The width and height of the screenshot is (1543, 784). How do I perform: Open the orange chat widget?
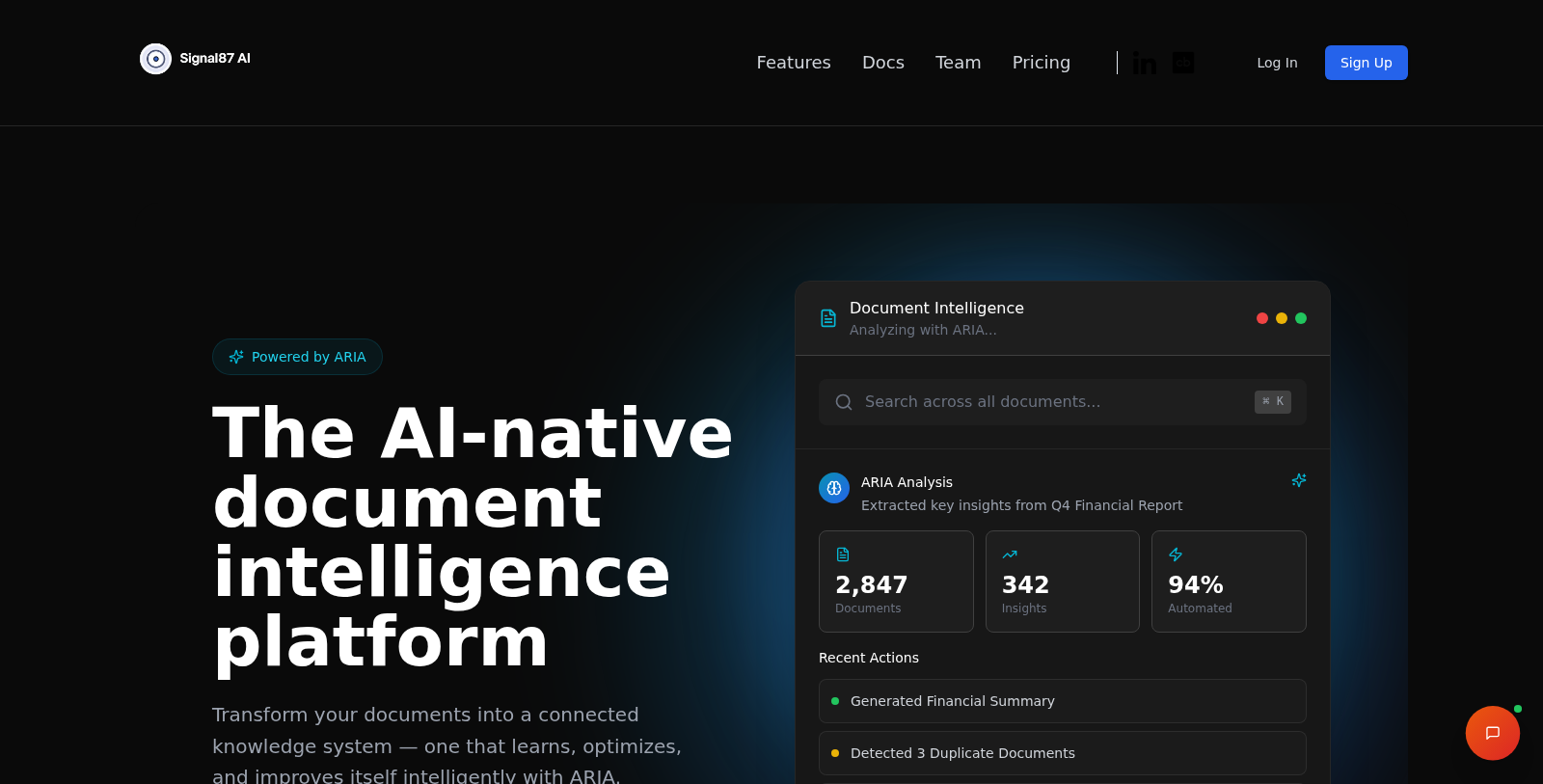(1492, 733)
